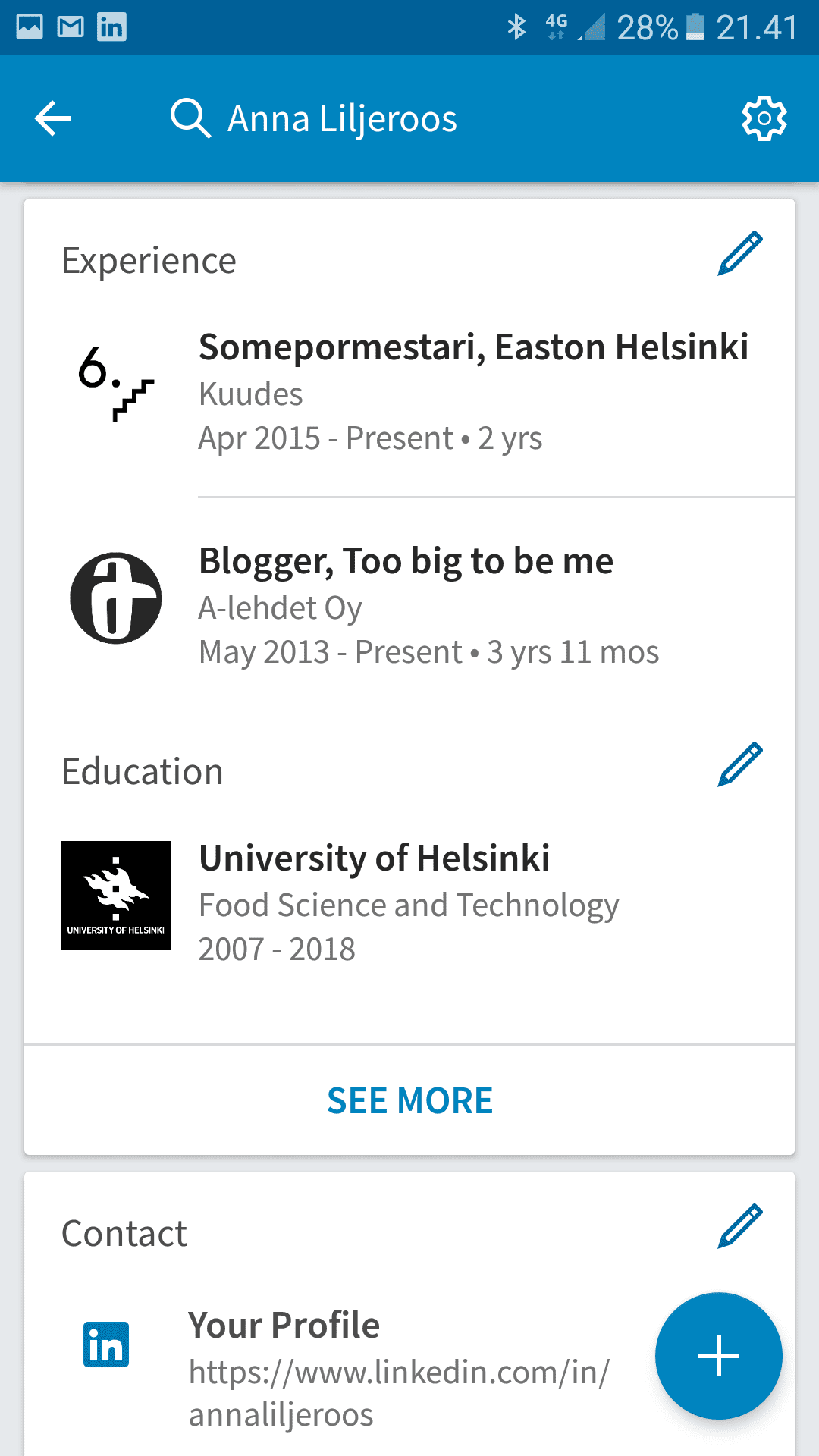Tap the search magnifier icon
Viewport: 819px width, 1456px height.
tap(190, 118)
